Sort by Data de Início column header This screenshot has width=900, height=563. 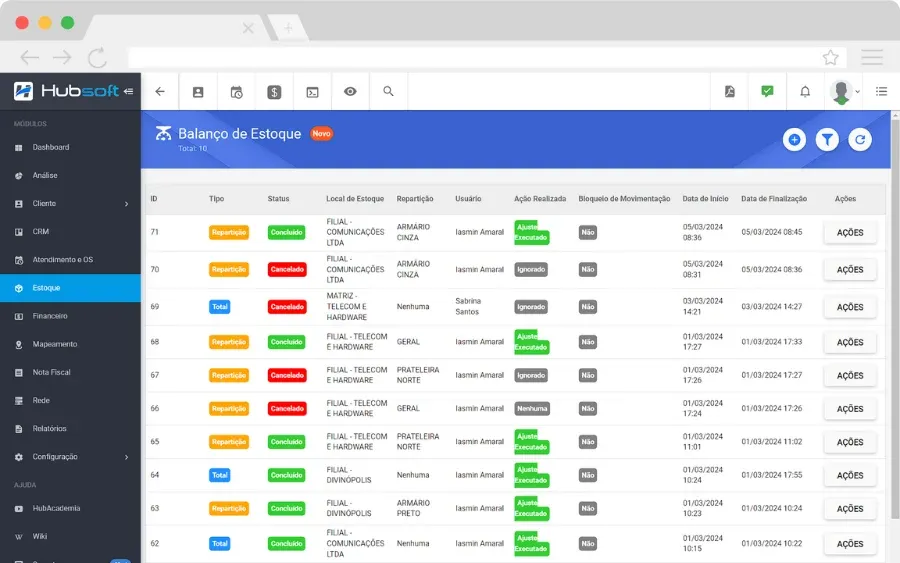click(705, 199)
